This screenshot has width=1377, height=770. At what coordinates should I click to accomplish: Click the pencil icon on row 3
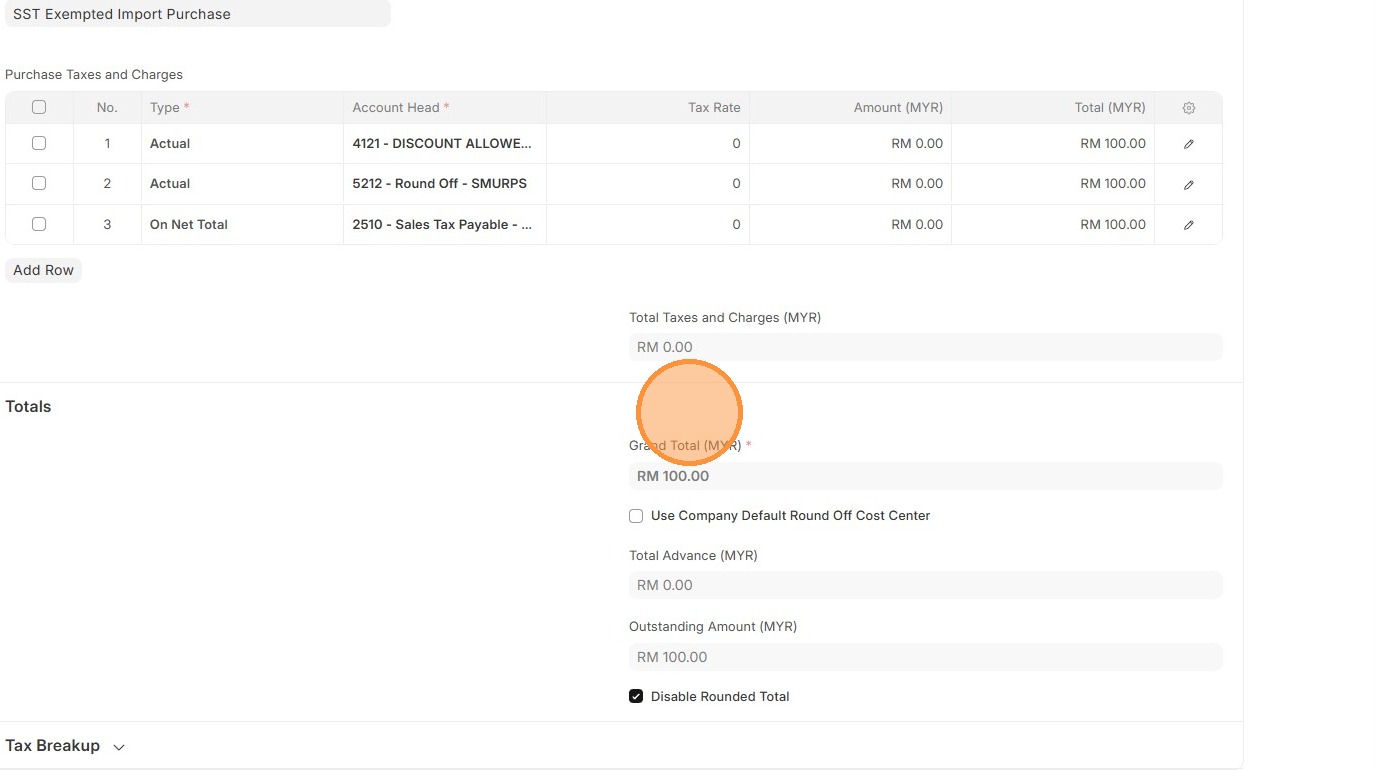click(x=1188, y=225)
